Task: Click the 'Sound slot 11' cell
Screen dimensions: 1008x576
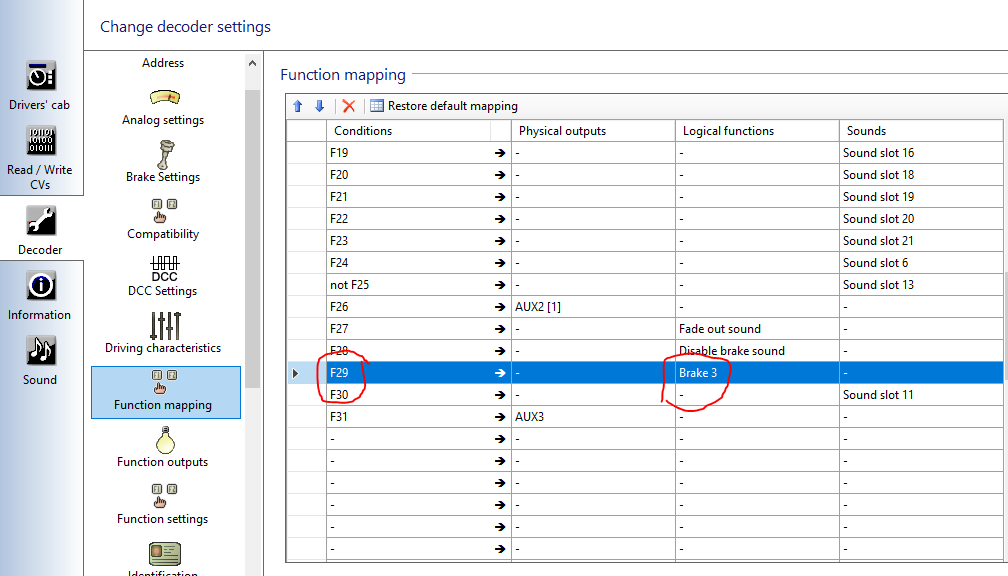Action: click(921, 395)
